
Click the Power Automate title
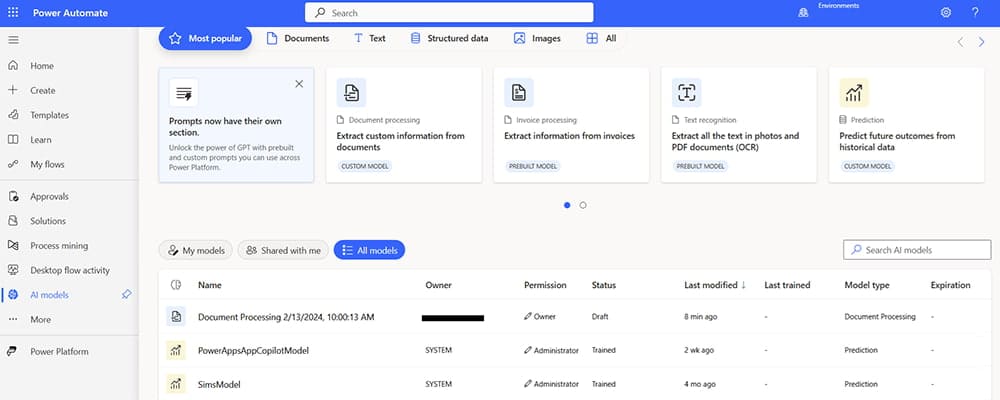click(70, 13)
